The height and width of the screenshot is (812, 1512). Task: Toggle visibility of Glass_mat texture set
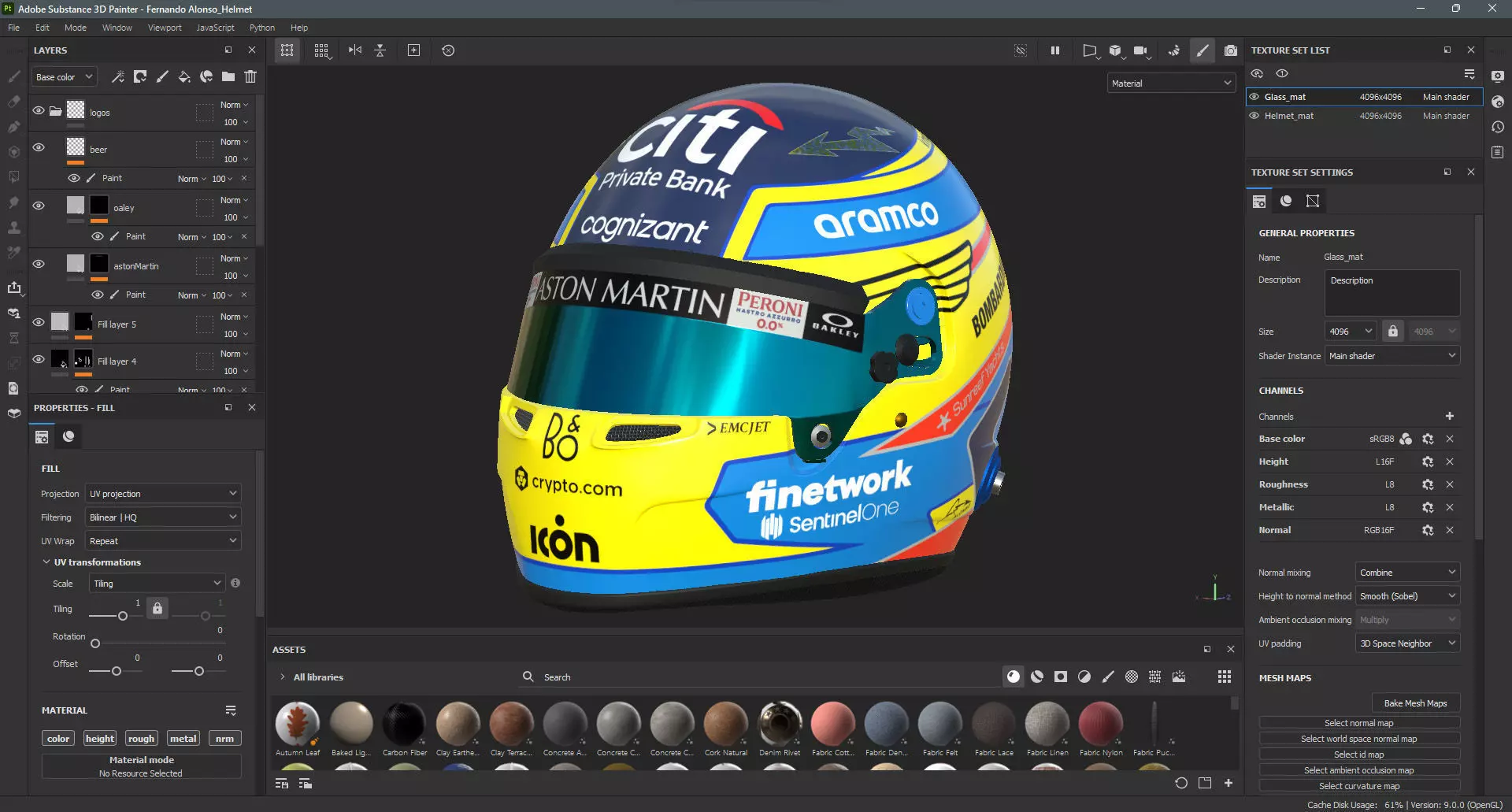tap(1254, 97)
